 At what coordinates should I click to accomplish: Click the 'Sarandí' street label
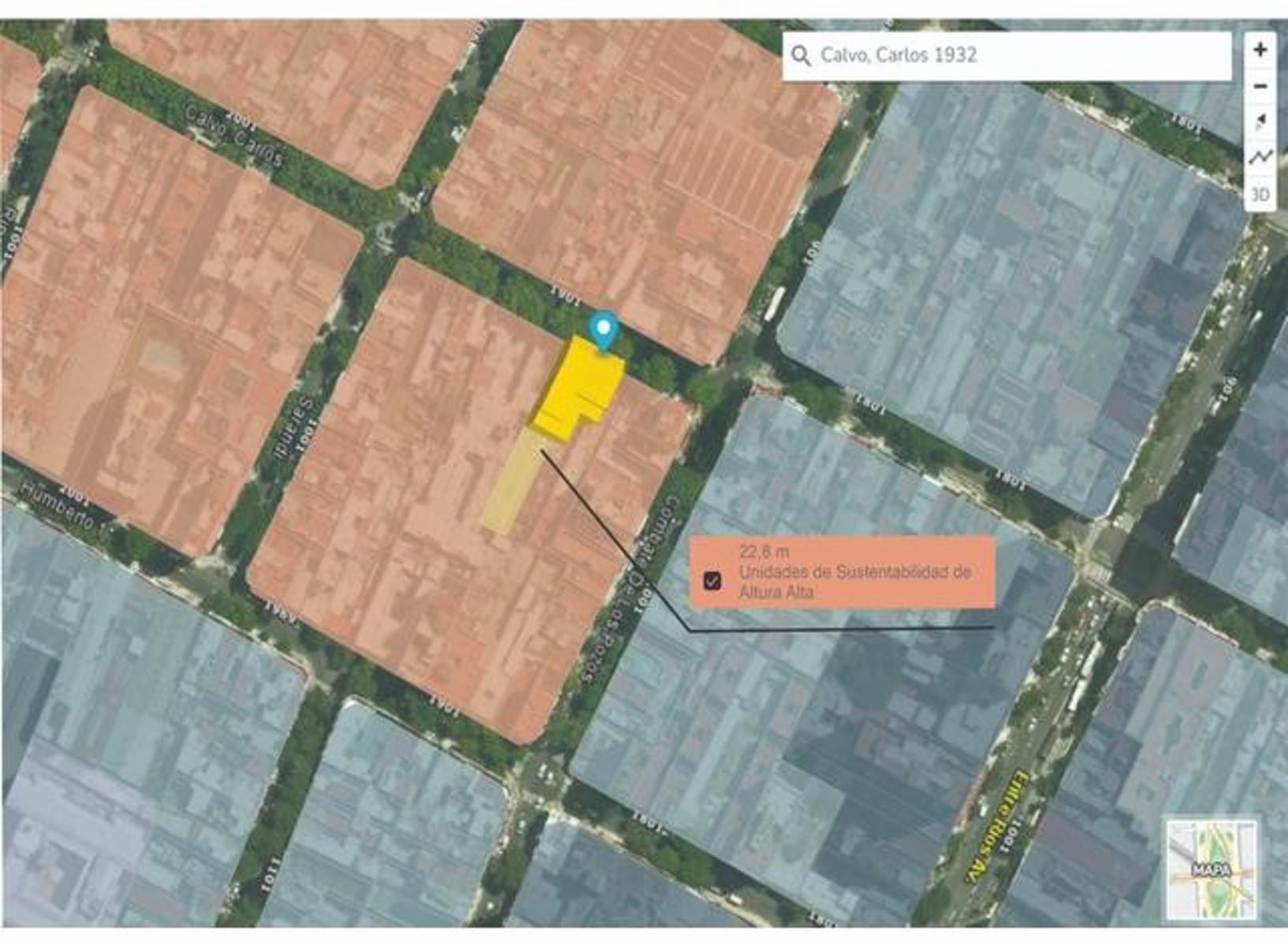292,426
